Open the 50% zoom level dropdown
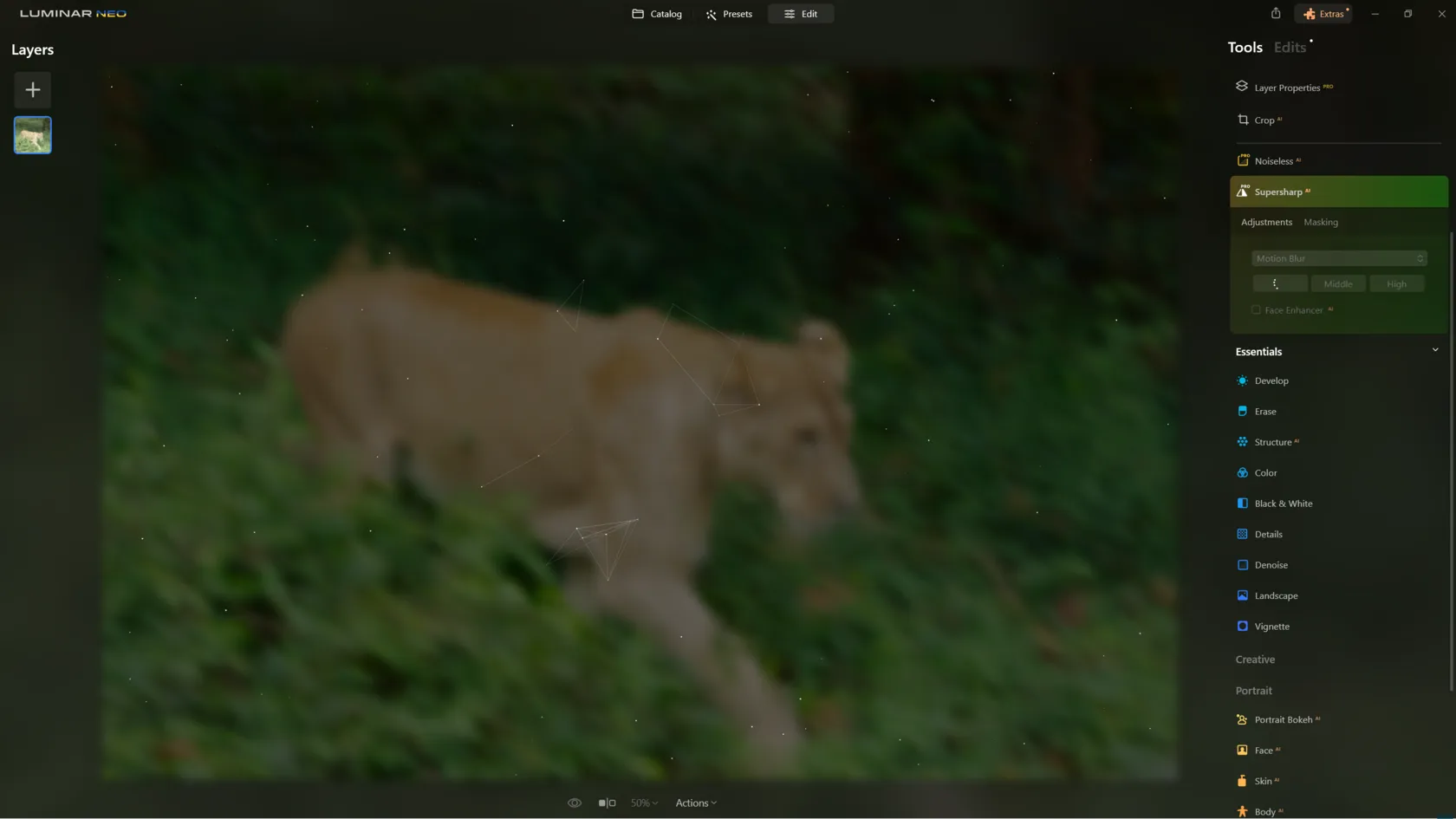This screenshot has width=1456, height=819. pyautogui.click(x=643, y=803)
